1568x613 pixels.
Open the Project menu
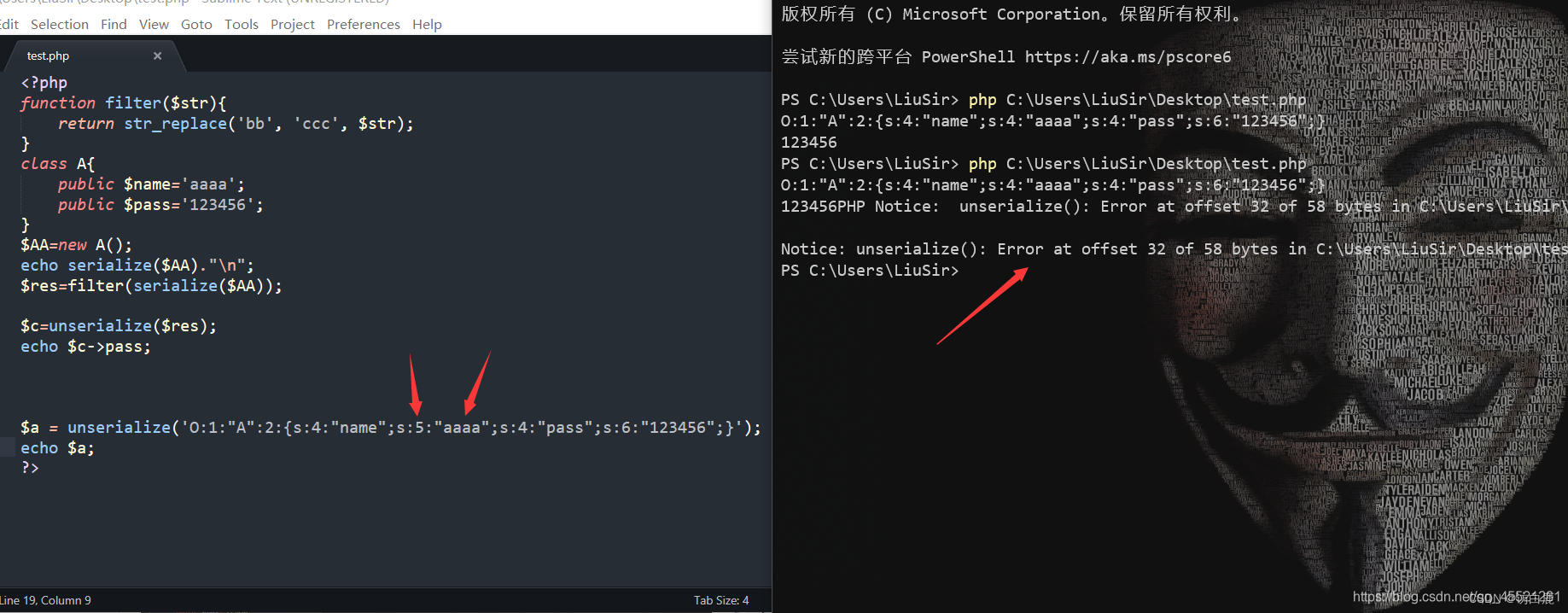coord(293,24)
